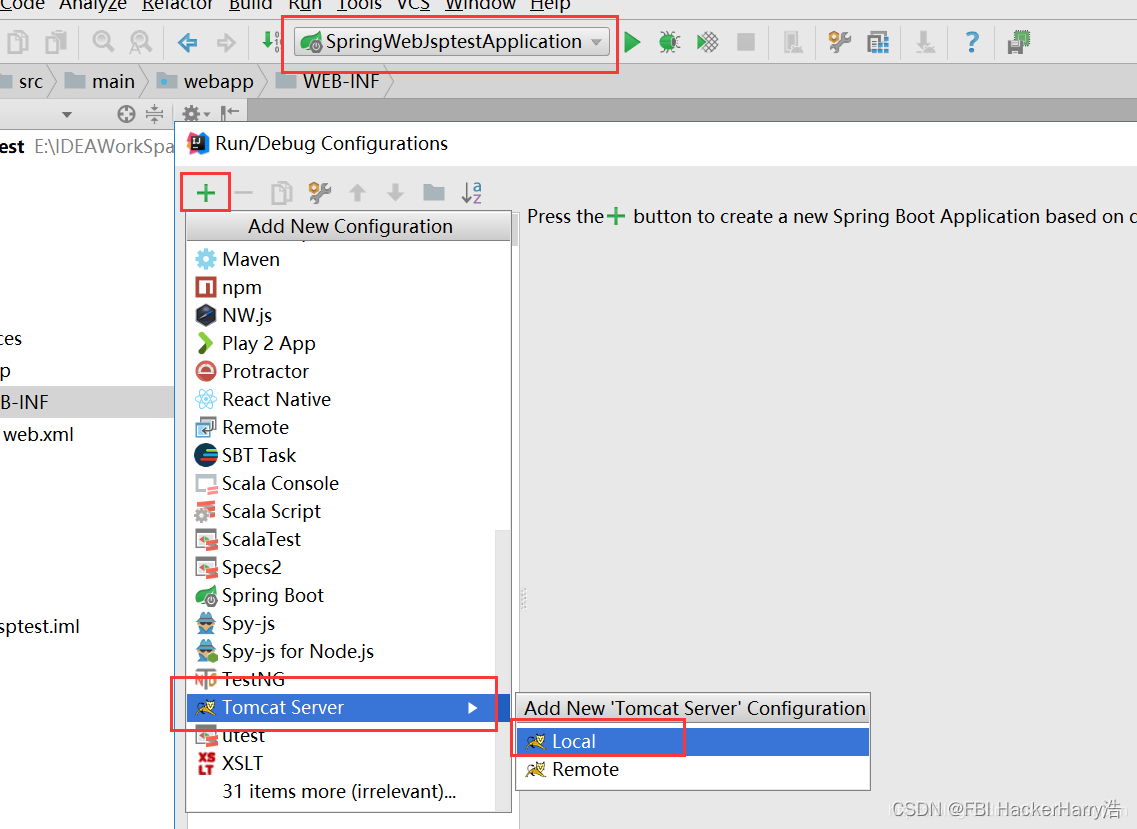Open Project Structure icon in main toolbar

[x=878, y=43]
